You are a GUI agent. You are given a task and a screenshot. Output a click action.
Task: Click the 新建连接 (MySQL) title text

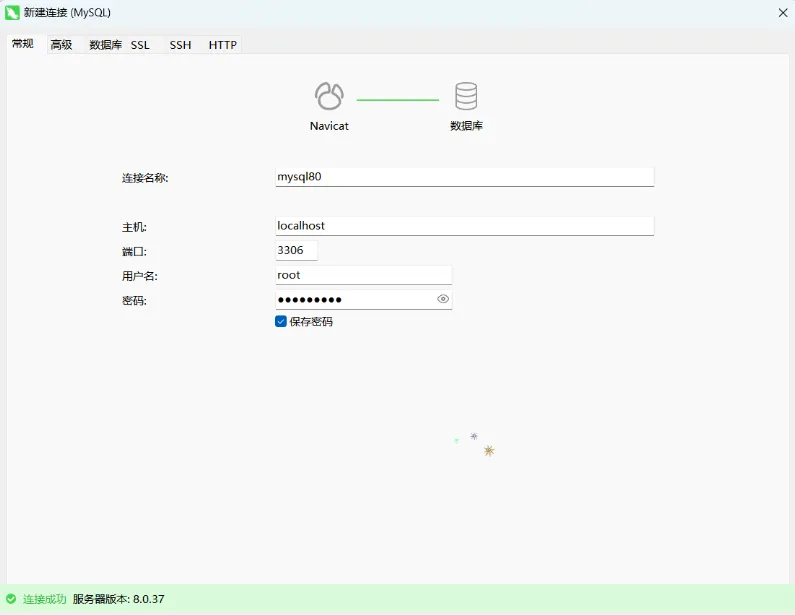(x=67, y=13)
